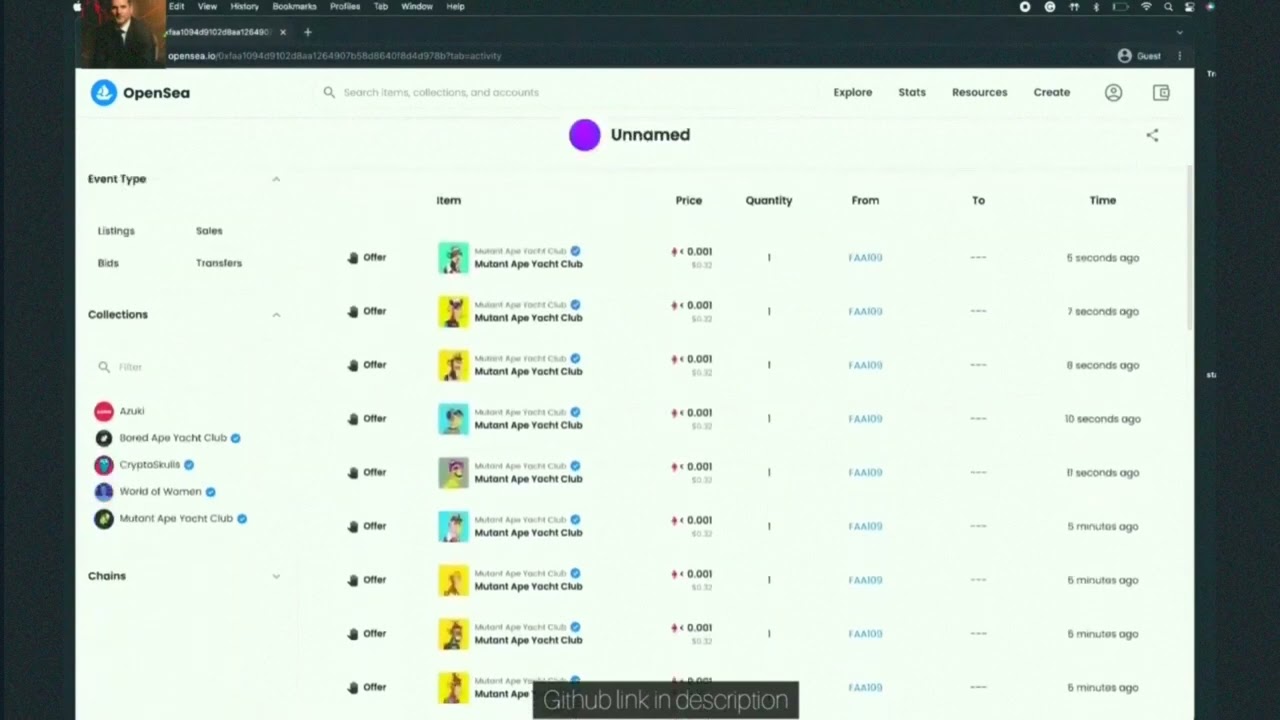This screenshot has width=1280, height=720.
Task: Expand the Chains section
Action: [276, 576]
